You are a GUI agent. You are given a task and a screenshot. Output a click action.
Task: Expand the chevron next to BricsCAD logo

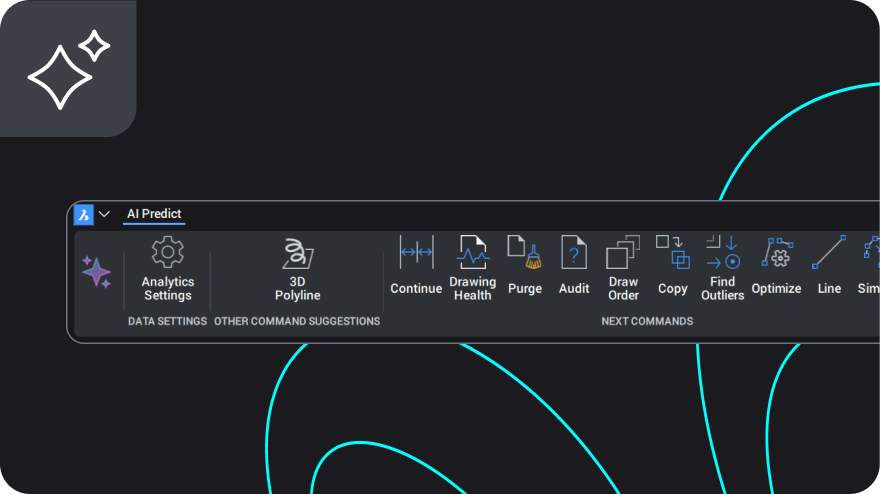click(104, 214)
